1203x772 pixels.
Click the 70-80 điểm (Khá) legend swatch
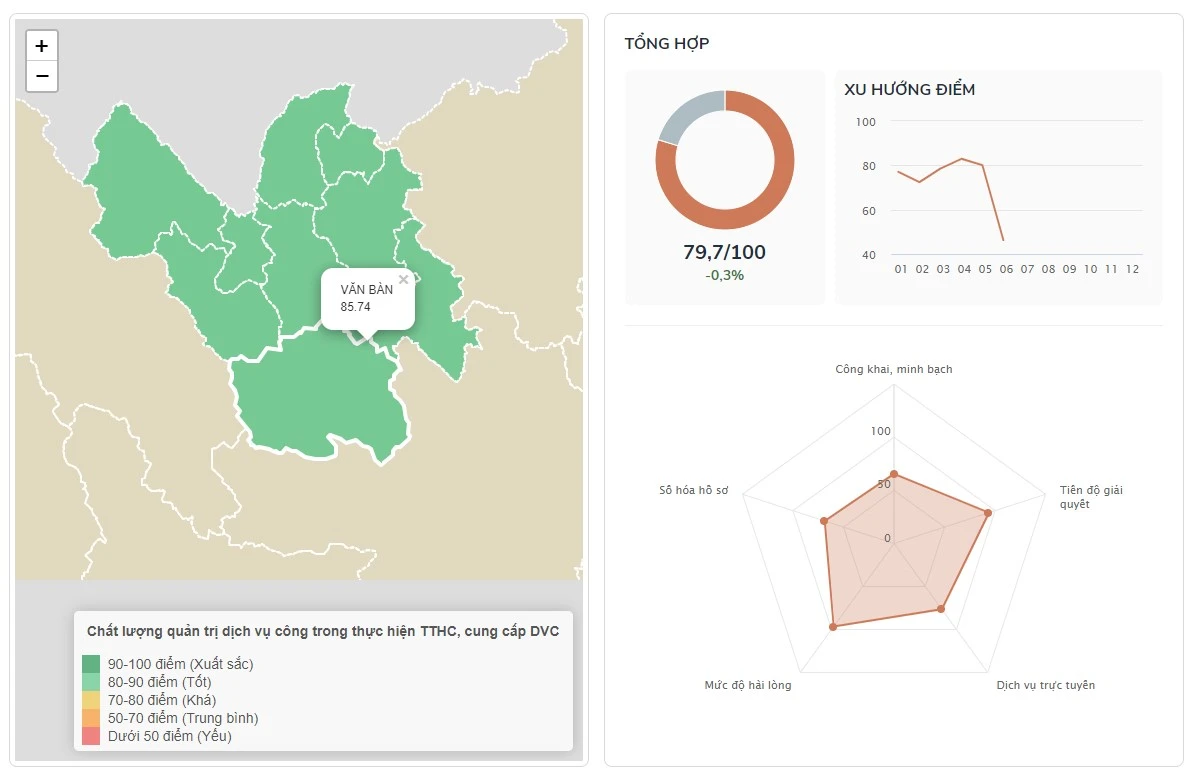(91, 700)
